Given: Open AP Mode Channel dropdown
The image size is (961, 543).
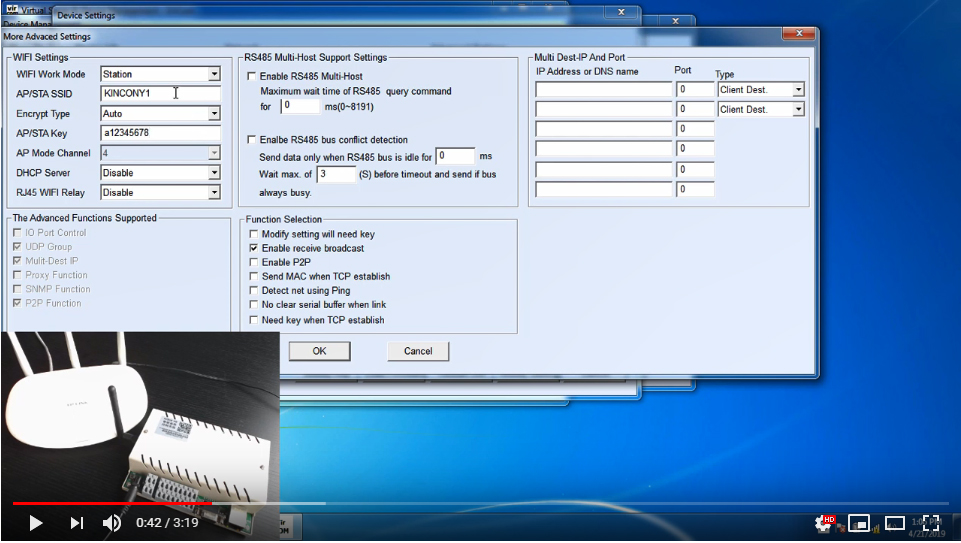Looking at the screenshot, I should coord(214,153).
